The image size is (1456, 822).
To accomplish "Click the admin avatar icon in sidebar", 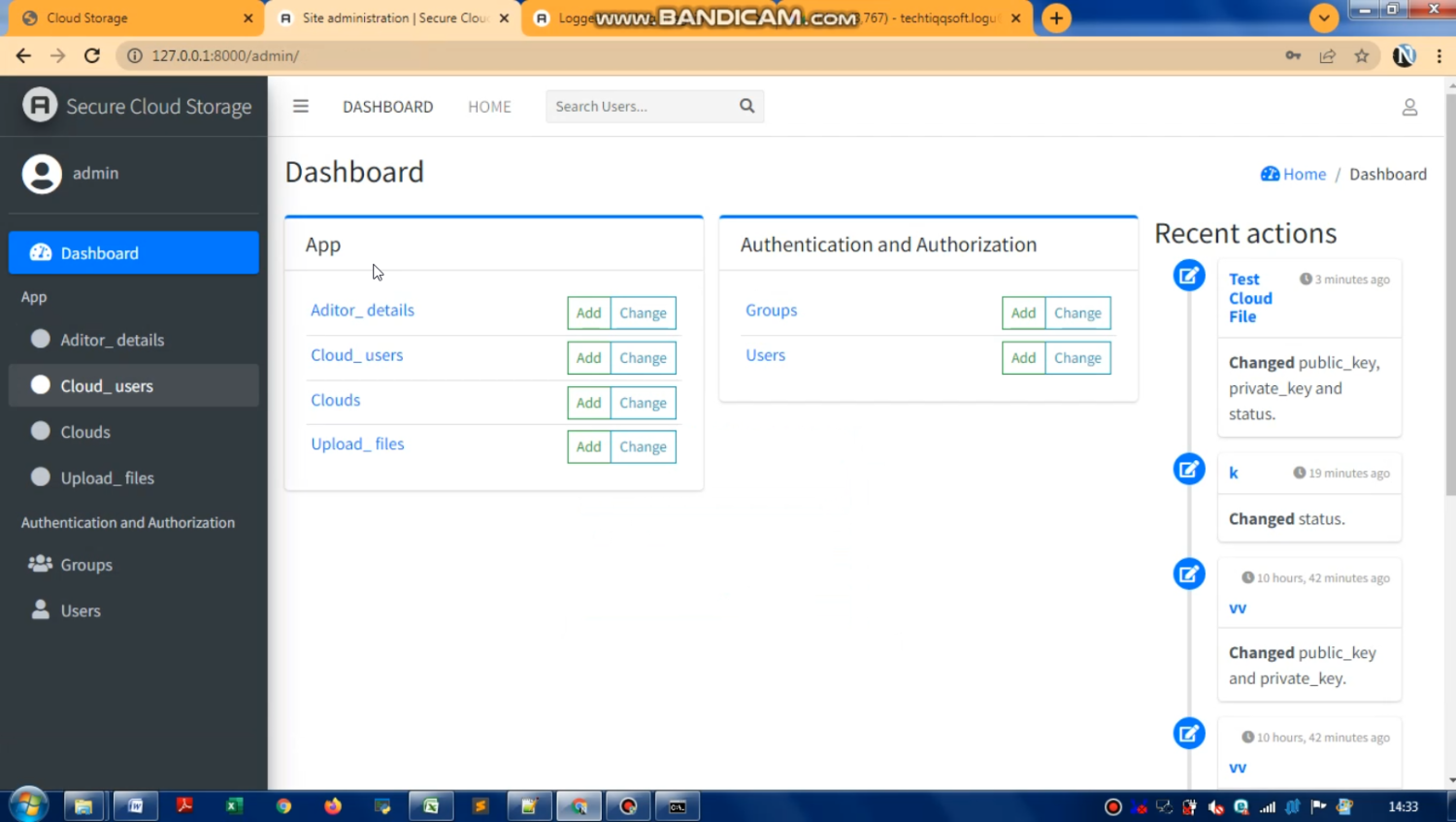I will pos(42,174).
